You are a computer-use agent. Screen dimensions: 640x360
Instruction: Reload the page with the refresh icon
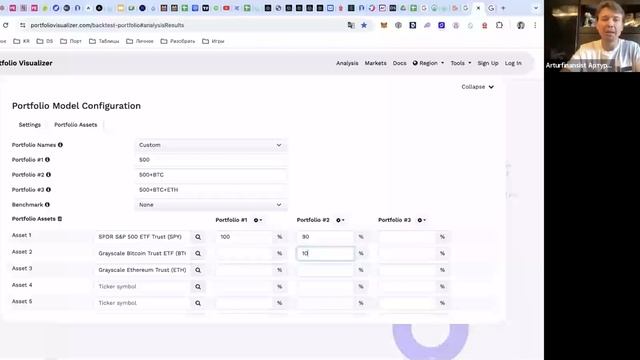click(6, 25)
